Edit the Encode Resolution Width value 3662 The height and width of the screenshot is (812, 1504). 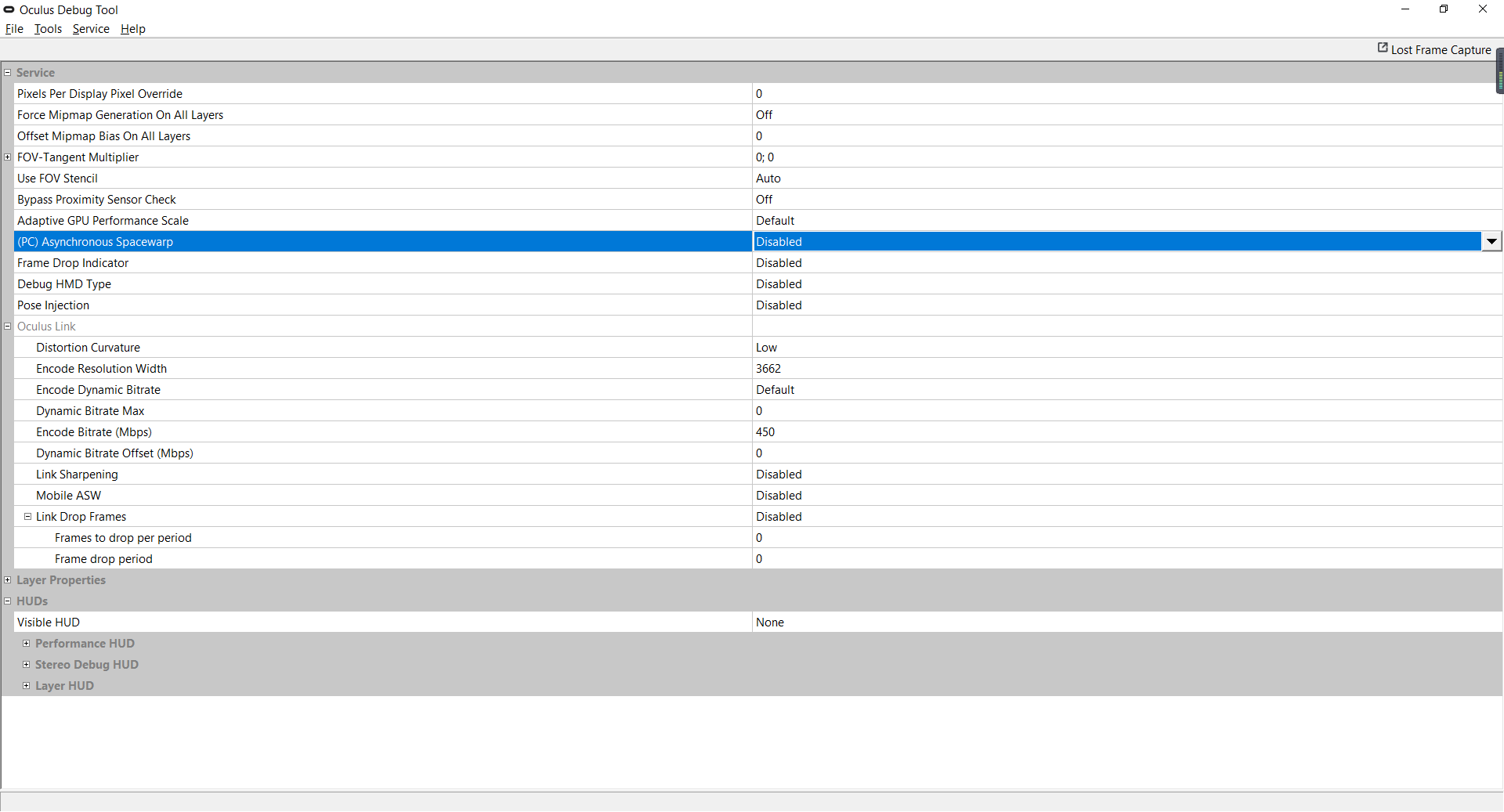click(x=1127, y=369)
